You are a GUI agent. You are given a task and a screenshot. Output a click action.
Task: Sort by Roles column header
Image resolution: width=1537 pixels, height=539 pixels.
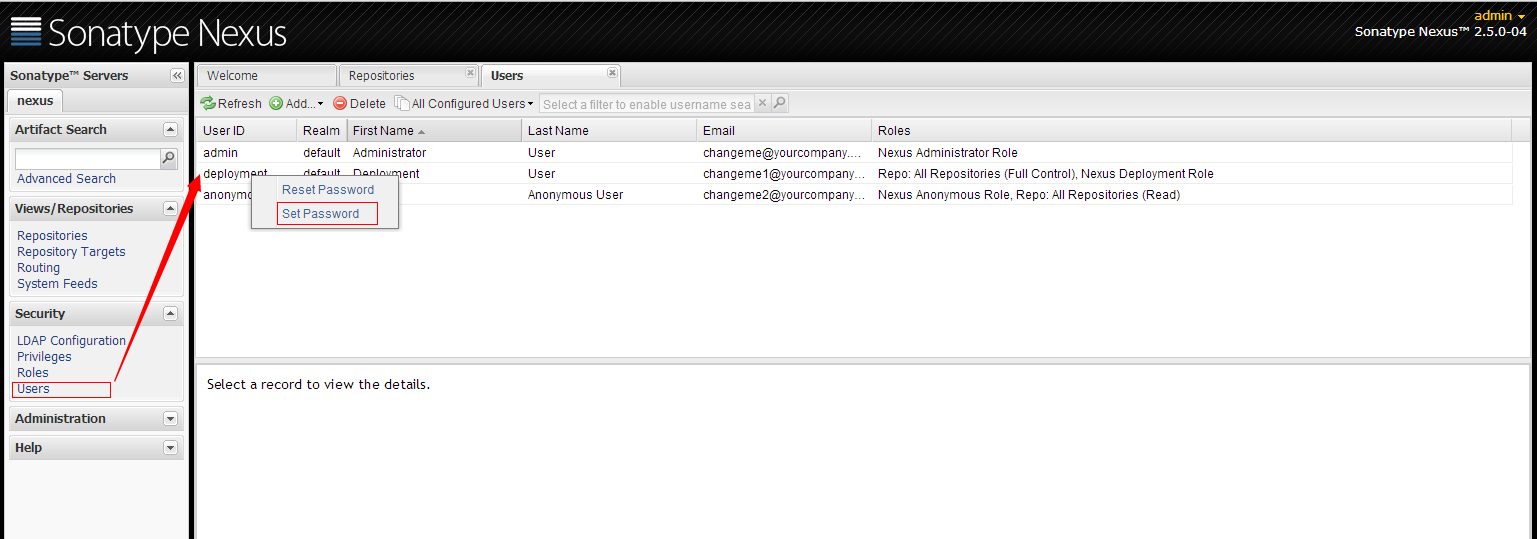(1191, 131)
